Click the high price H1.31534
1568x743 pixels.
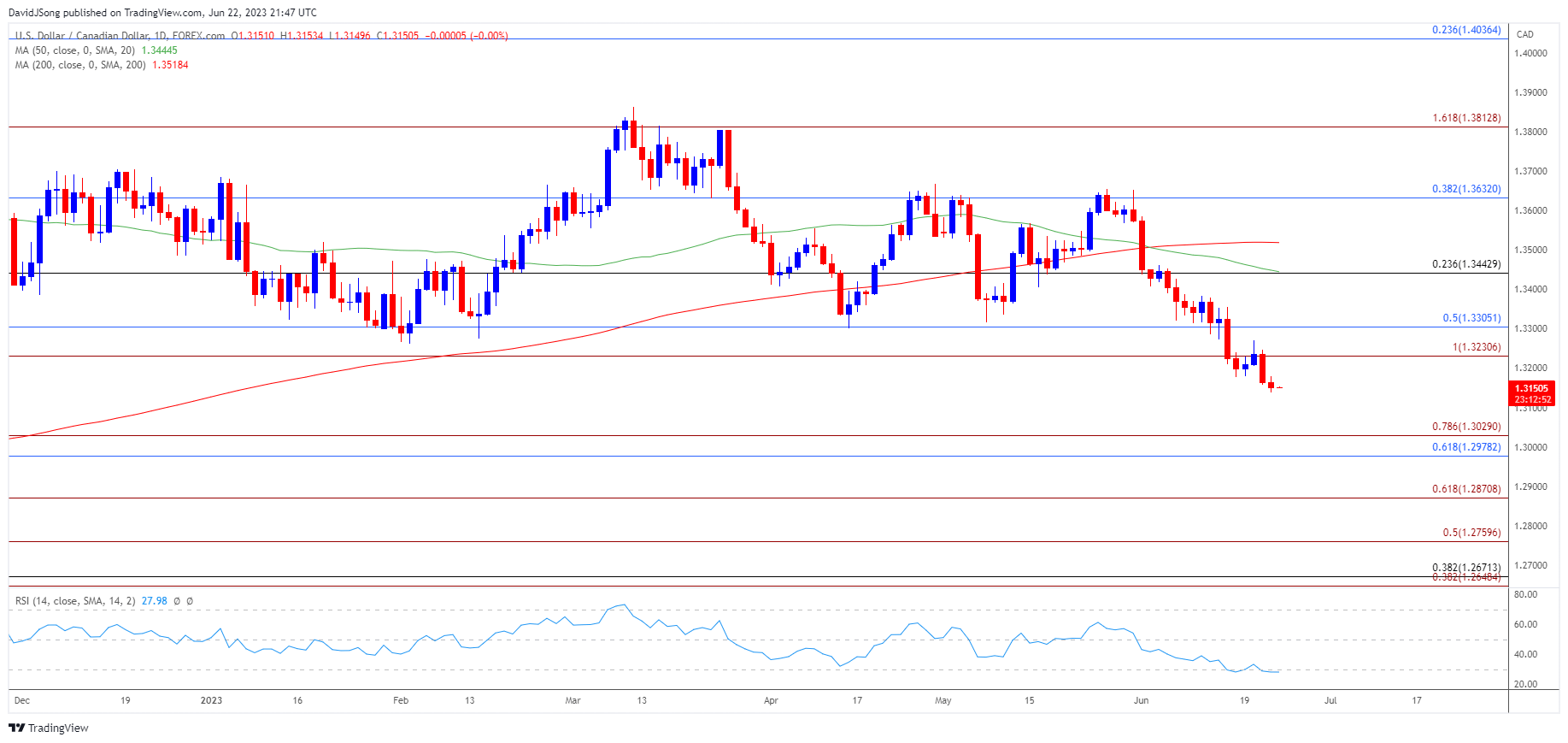tap(302, 36)
